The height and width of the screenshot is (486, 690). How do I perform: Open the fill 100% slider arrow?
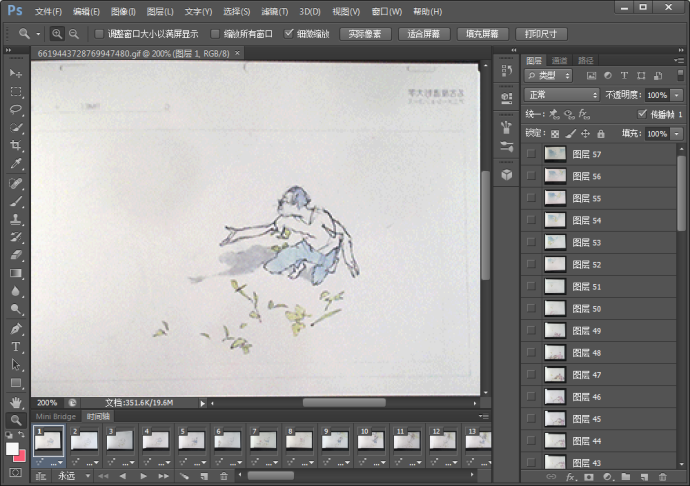[677, 134]
